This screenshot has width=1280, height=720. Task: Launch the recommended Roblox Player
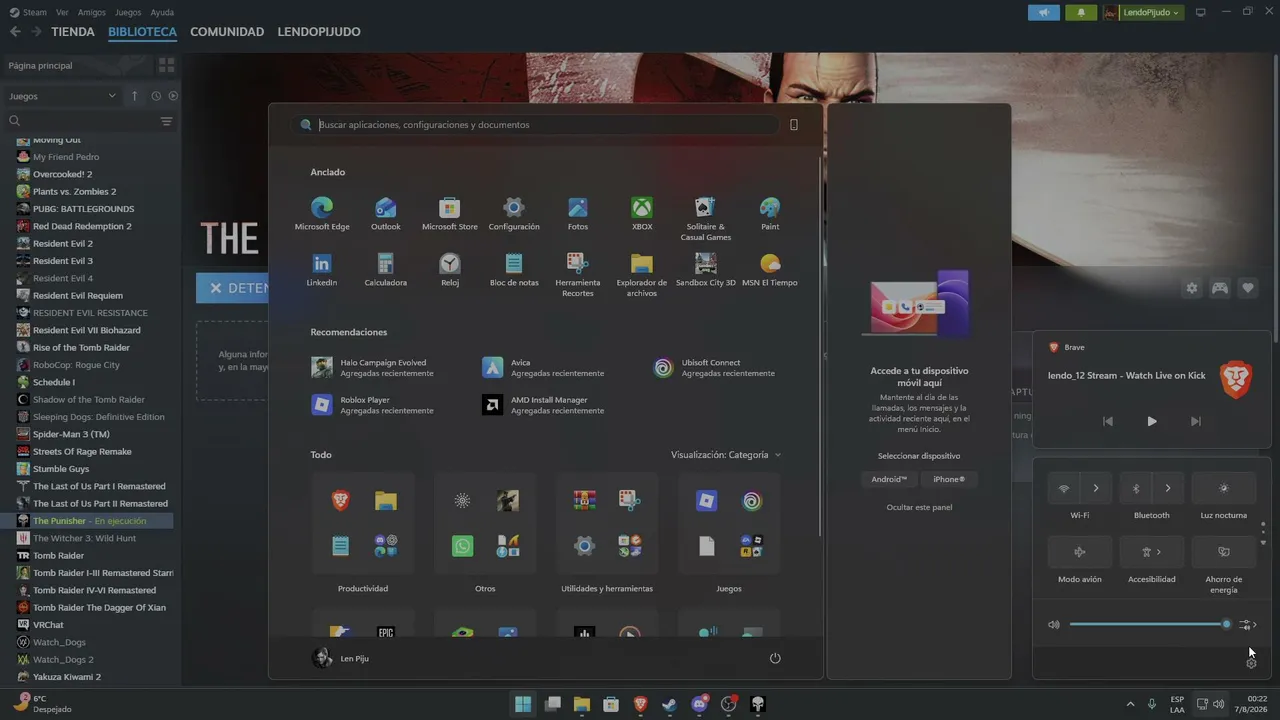click(x=372, y=405)
